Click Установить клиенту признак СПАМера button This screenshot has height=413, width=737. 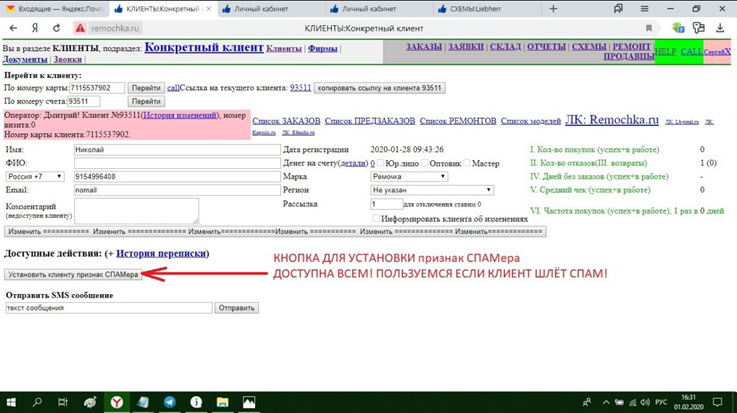pos(72,274)
